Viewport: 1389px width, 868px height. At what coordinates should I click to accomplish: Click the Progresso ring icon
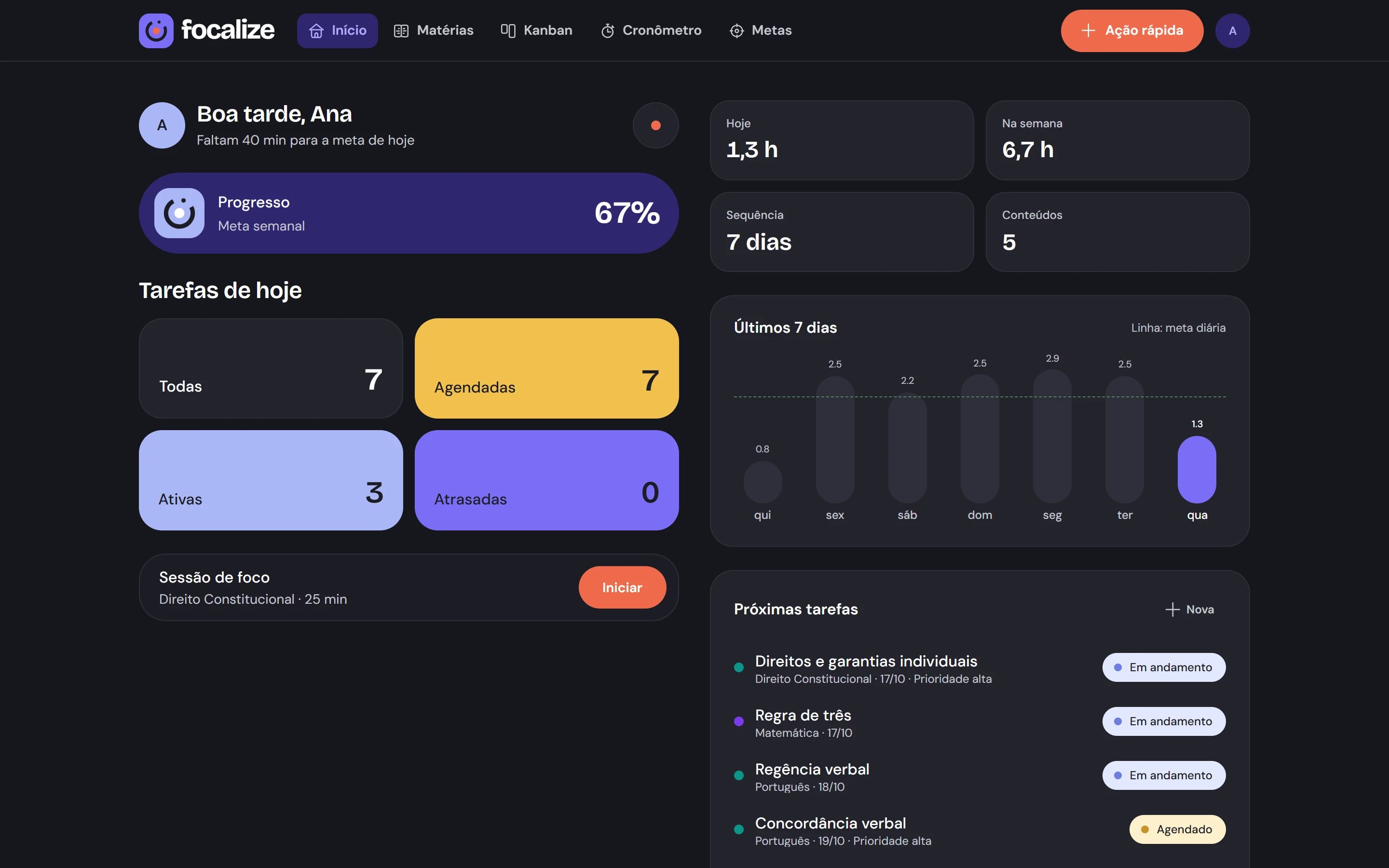pos(179,213)
